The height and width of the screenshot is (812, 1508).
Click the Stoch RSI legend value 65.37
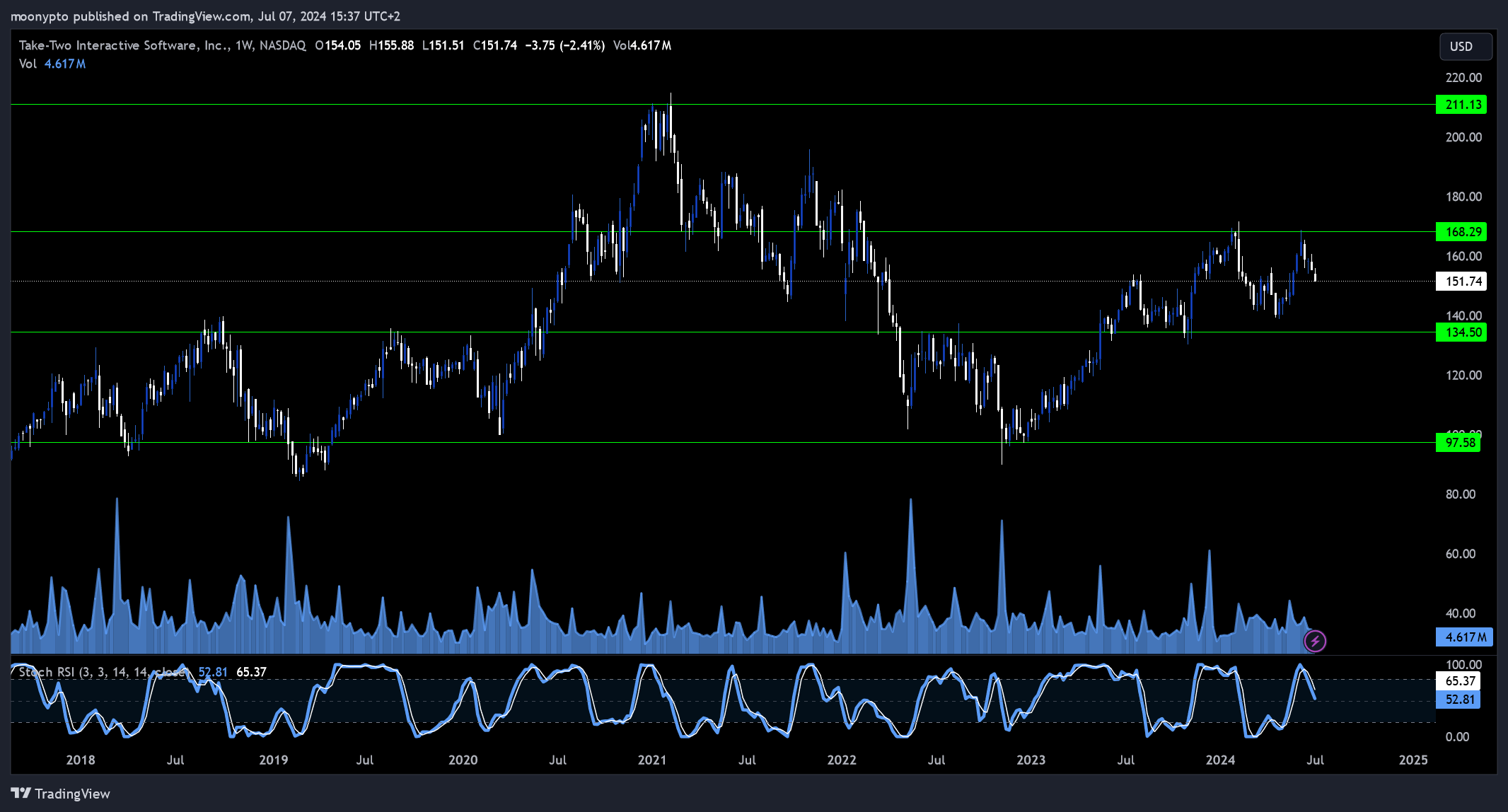(x=251, y=672)
